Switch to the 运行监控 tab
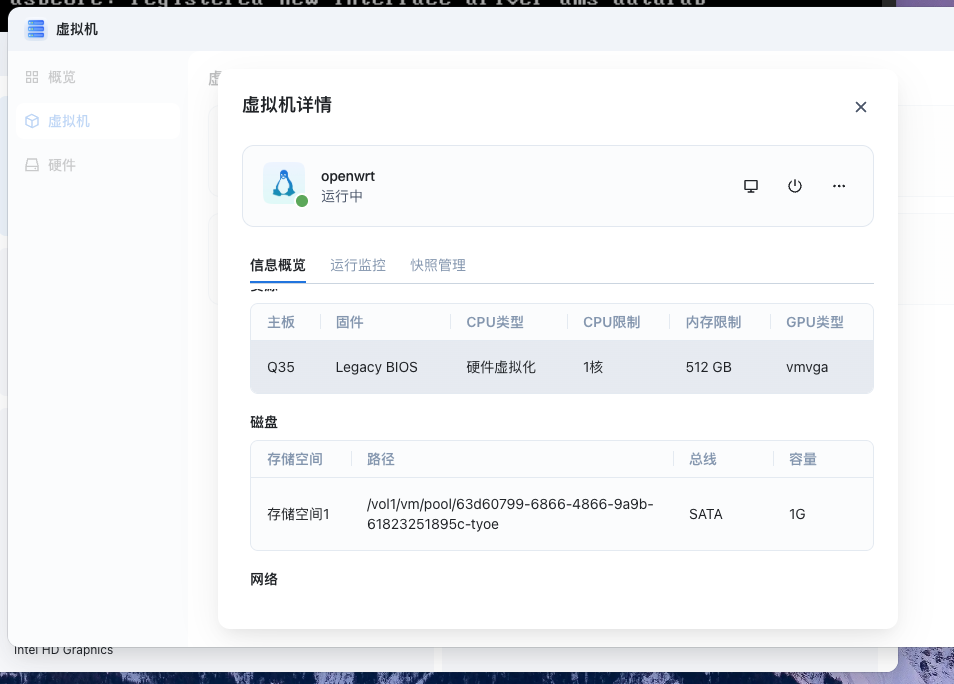The height and width of the screenshot is (684, 954). [358, 265]
